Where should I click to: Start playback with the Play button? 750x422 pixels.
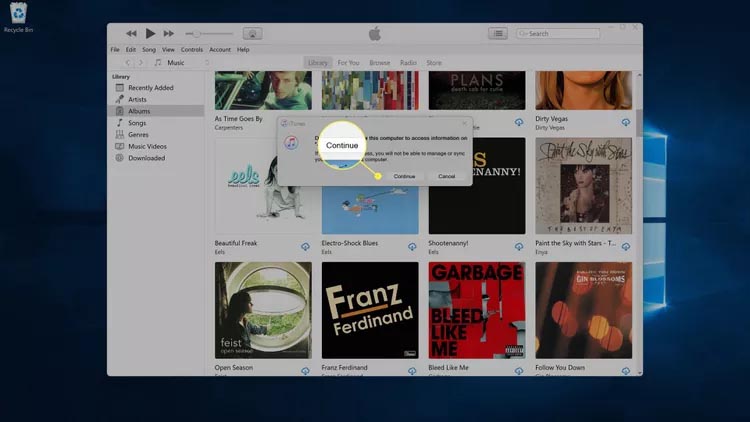point(150,33)
